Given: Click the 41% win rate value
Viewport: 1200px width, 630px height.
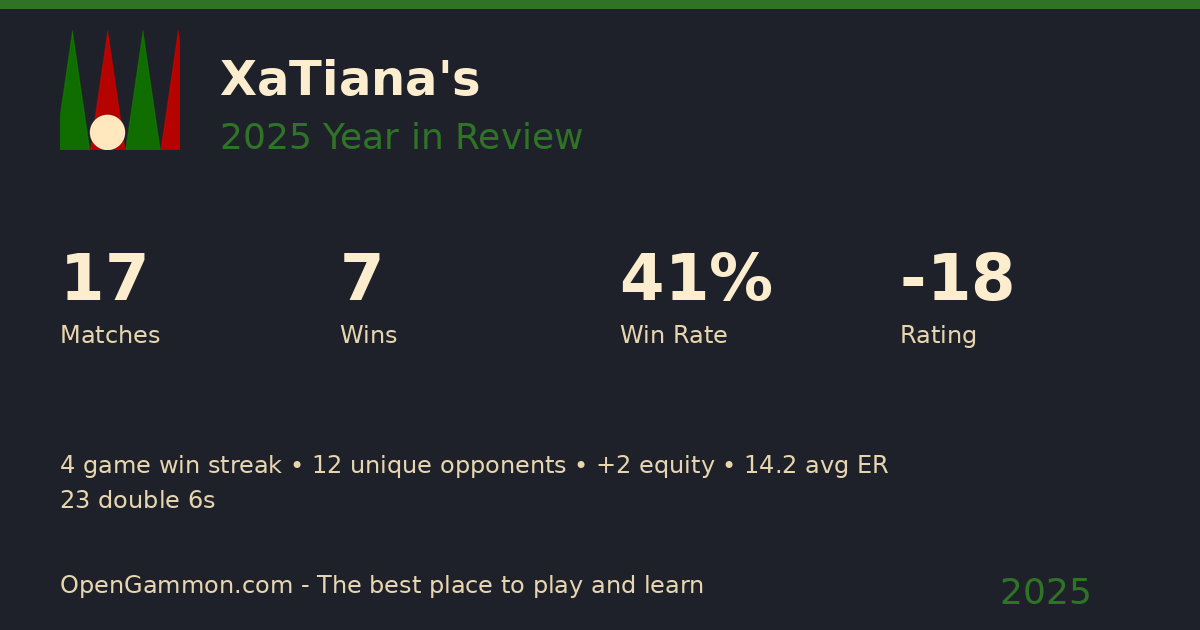Looking at the screenshot, I should coord(696,280).
